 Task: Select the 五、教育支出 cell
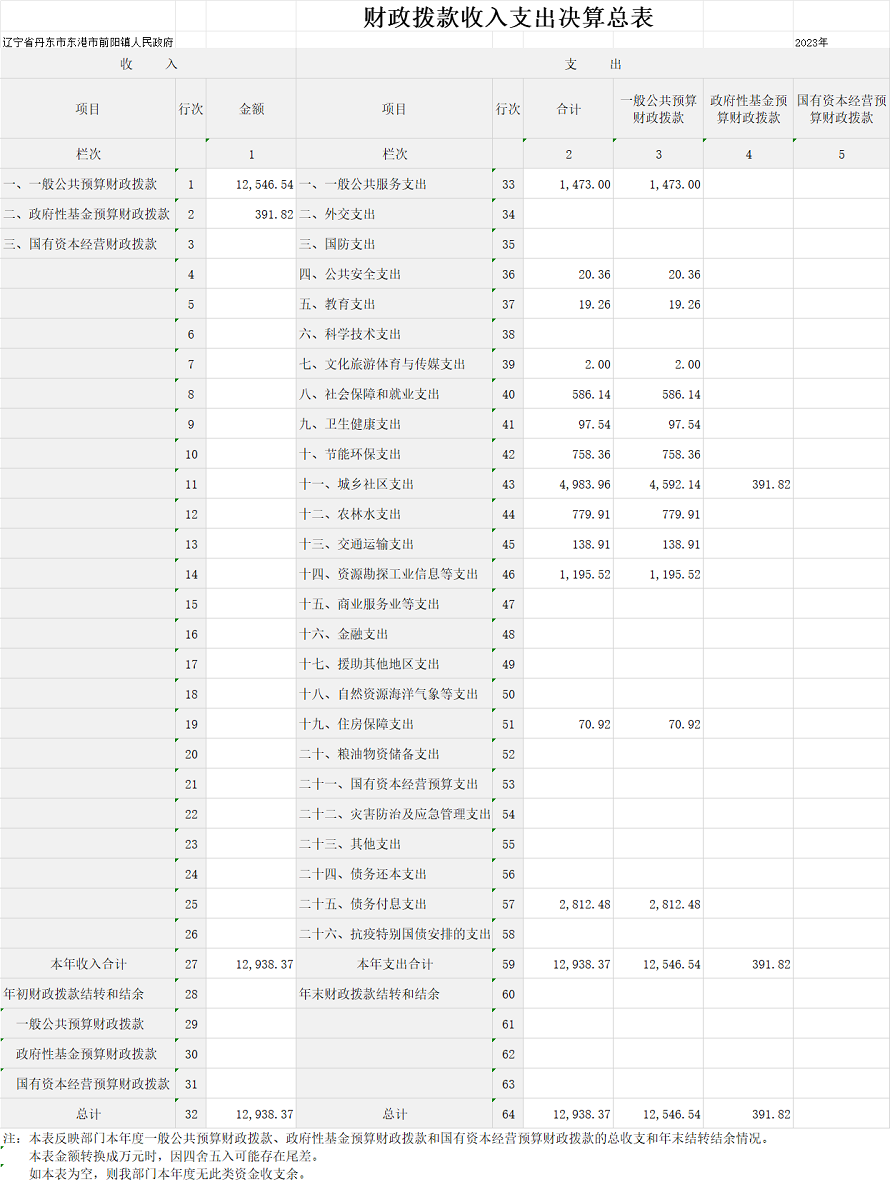tap(394, 305)
